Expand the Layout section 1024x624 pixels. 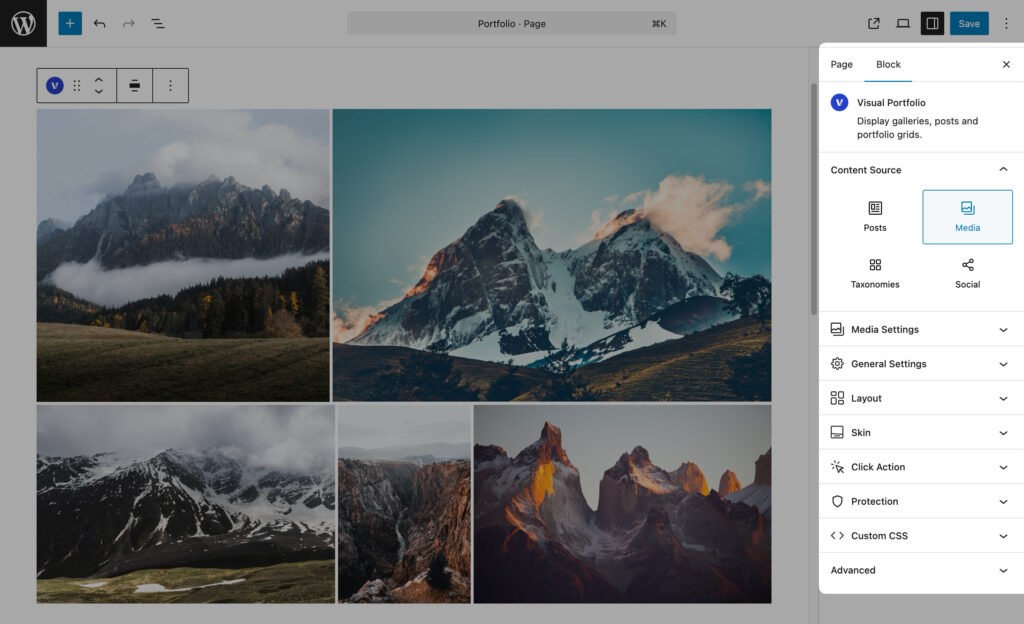click(x=920, y=398)
